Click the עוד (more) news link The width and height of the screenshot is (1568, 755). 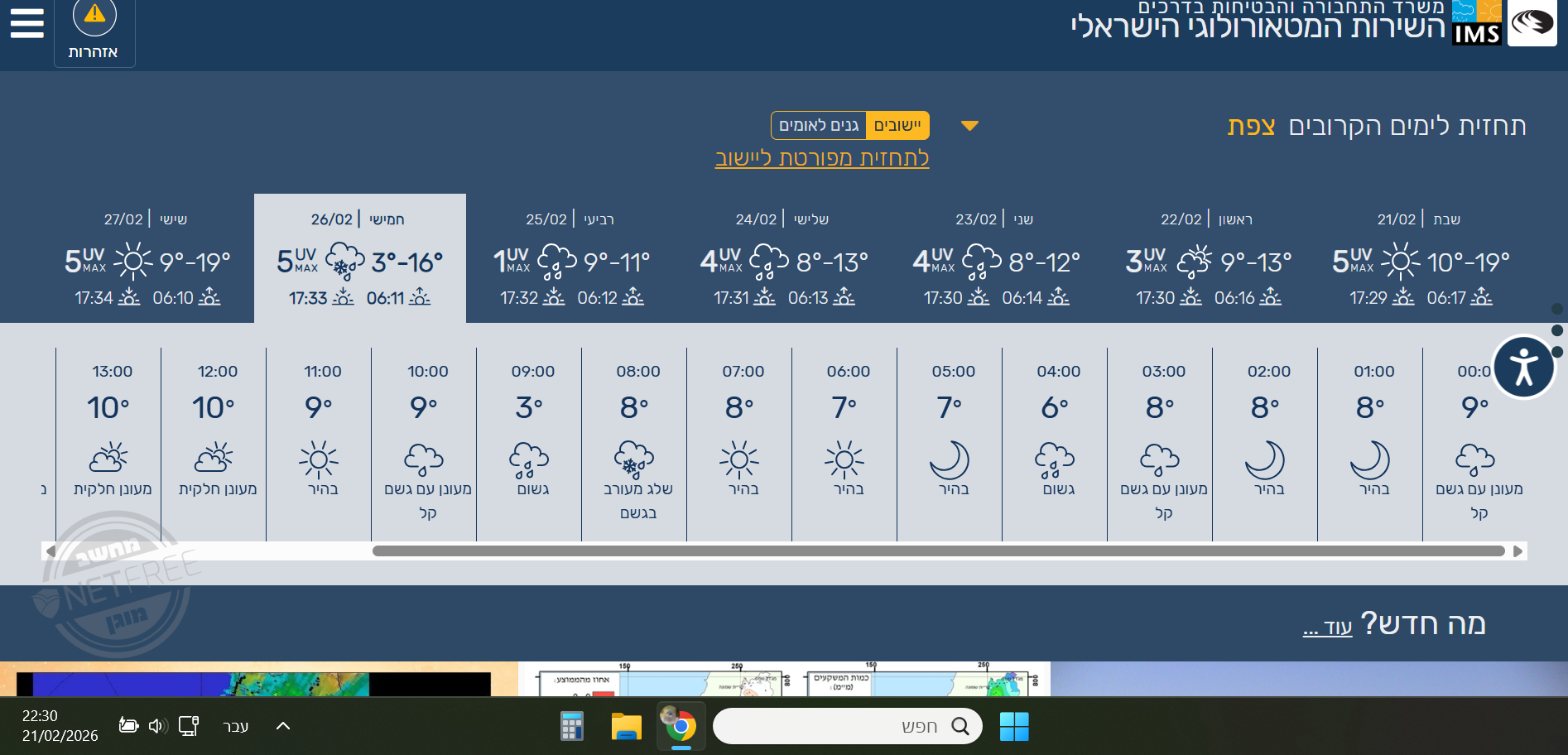[1328, 627]
